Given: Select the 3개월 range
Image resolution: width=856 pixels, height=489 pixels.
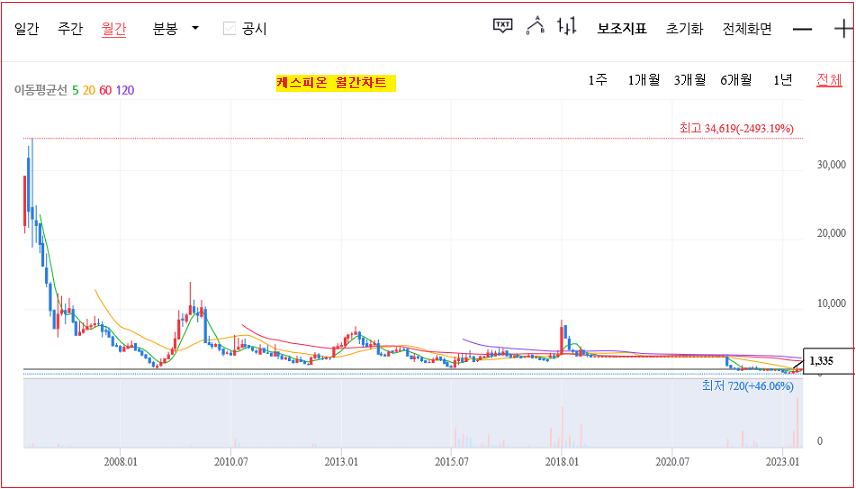Looking at the screenshot, I should [690, 81].
